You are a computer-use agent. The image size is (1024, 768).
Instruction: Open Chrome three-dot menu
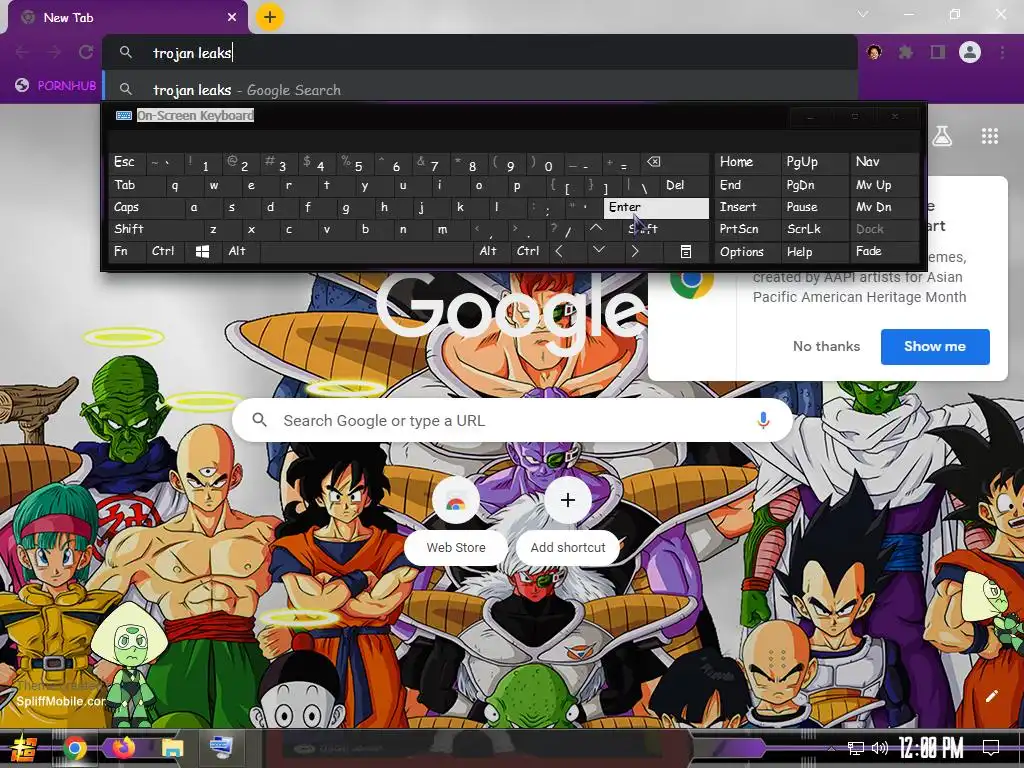click(1002, 52)
